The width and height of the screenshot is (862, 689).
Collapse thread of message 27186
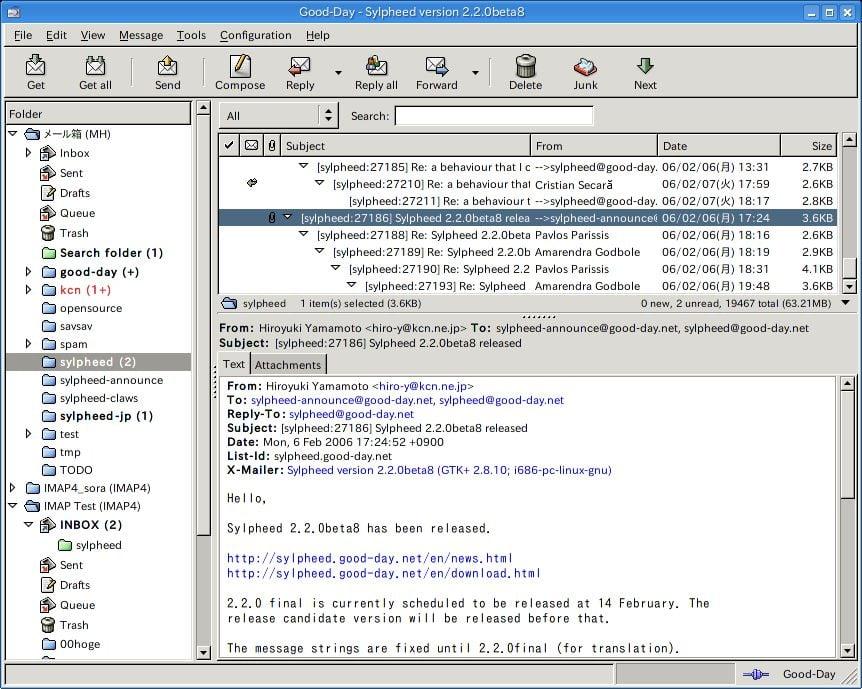[x=287, y=217]
